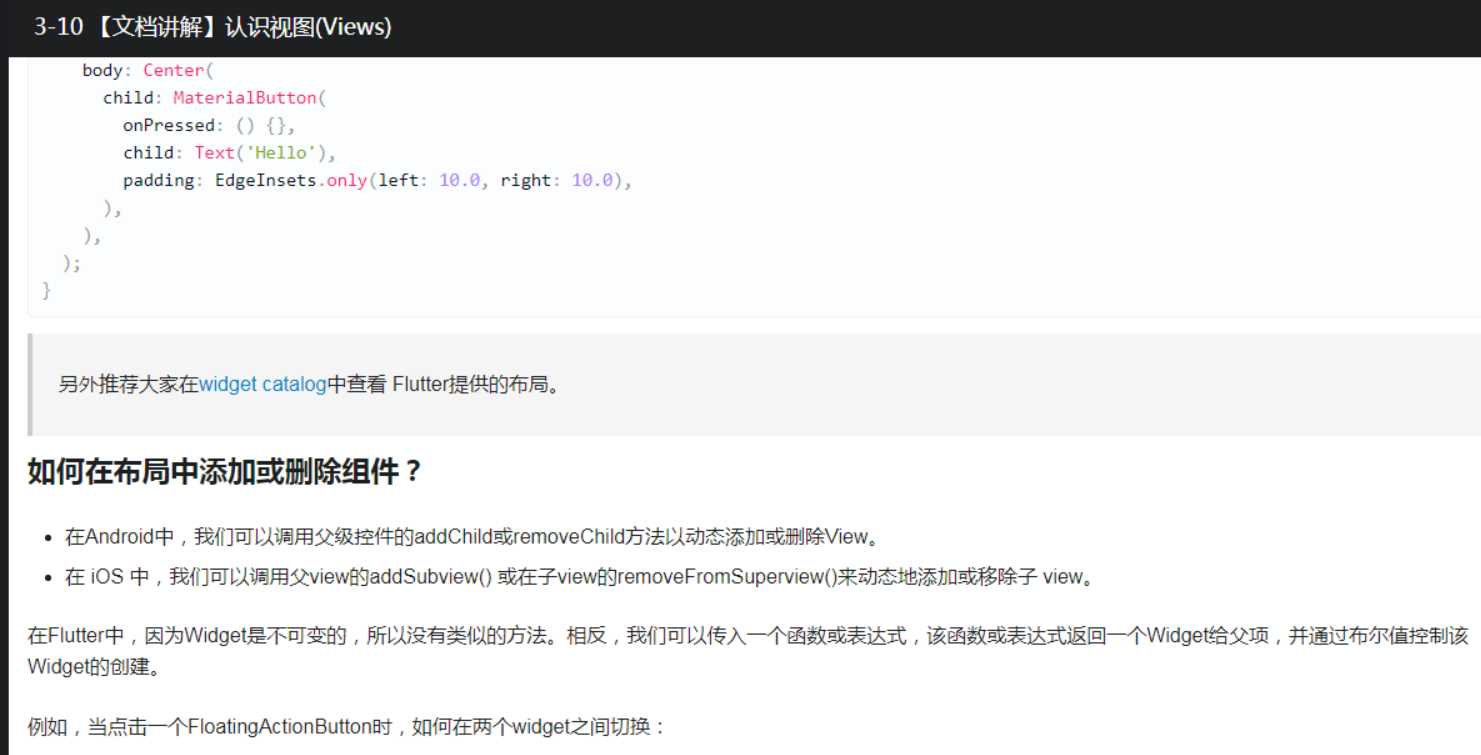Click the text '另外推荐大家在' in the quote block
This screenshot has height=755, width=1481.
tap(129, 384)
